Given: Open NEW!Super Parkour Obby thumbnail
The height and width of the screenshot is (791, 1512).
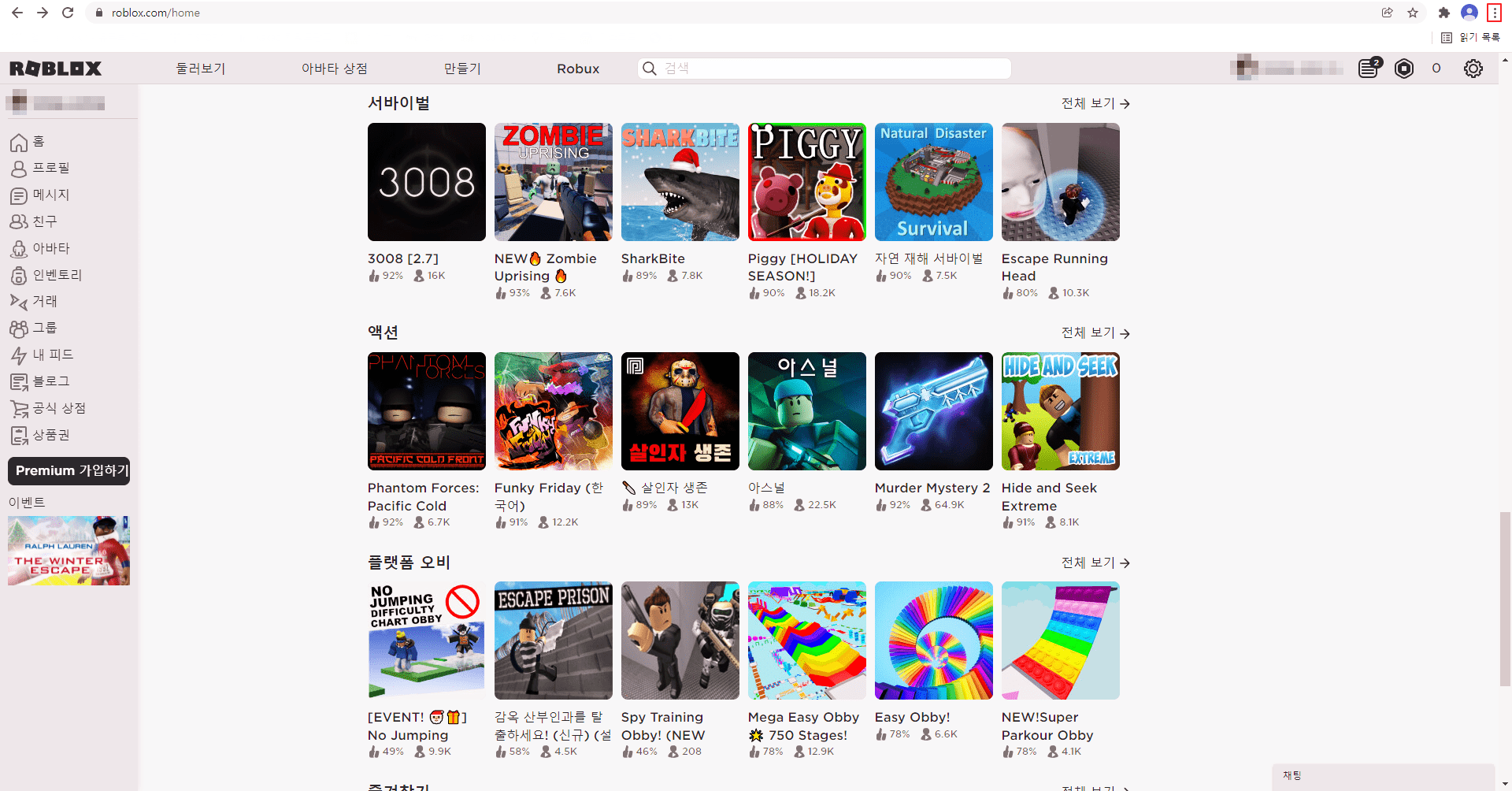Looking at the screenshot, I should pyautogui.click(x=1061, y=641).
